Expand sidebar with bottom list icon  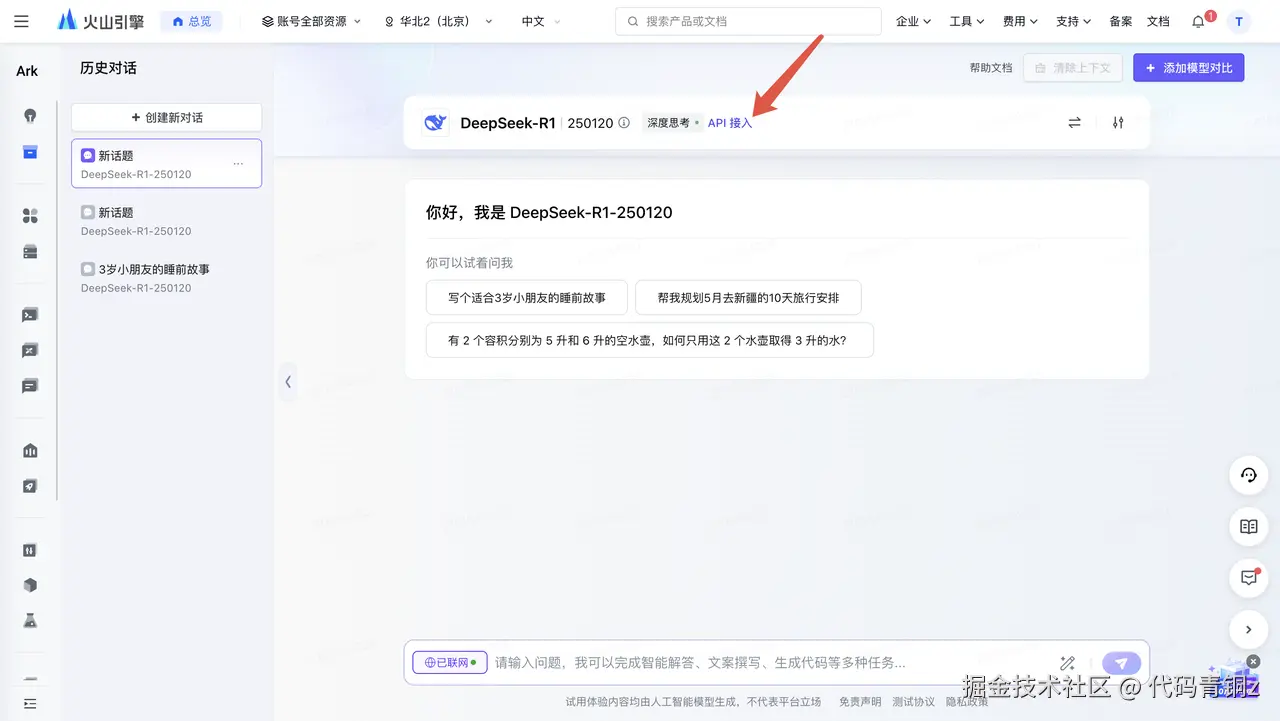pos(30,704)
